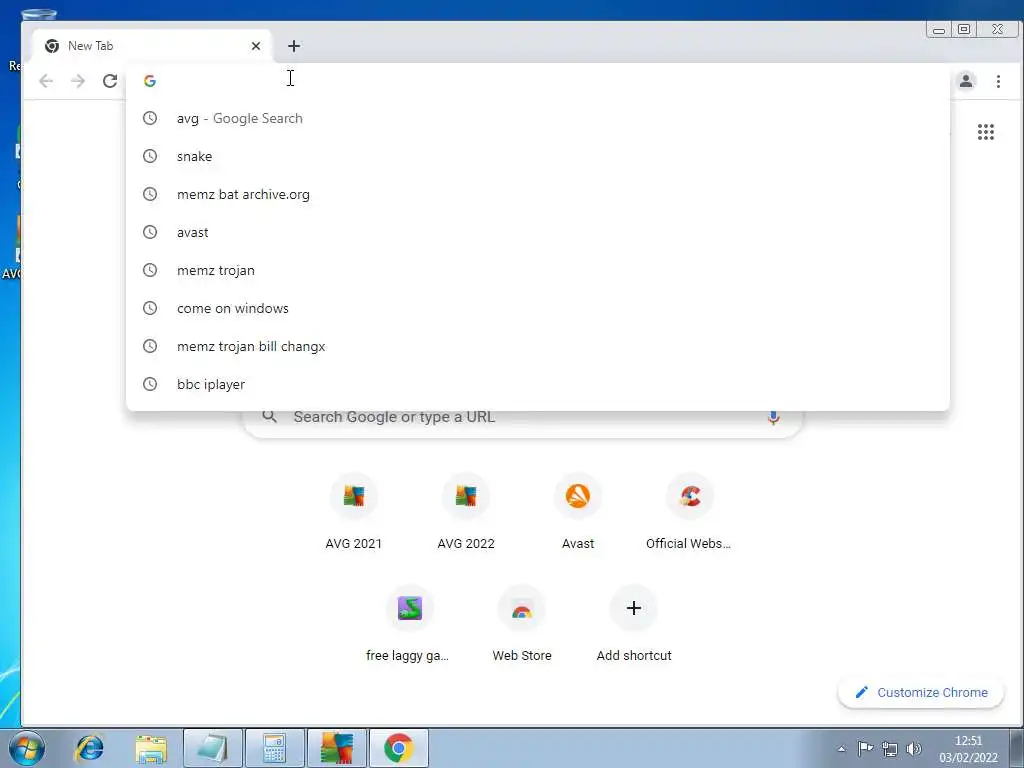Open the AVG 2022 shortcut

pos(466,512)
